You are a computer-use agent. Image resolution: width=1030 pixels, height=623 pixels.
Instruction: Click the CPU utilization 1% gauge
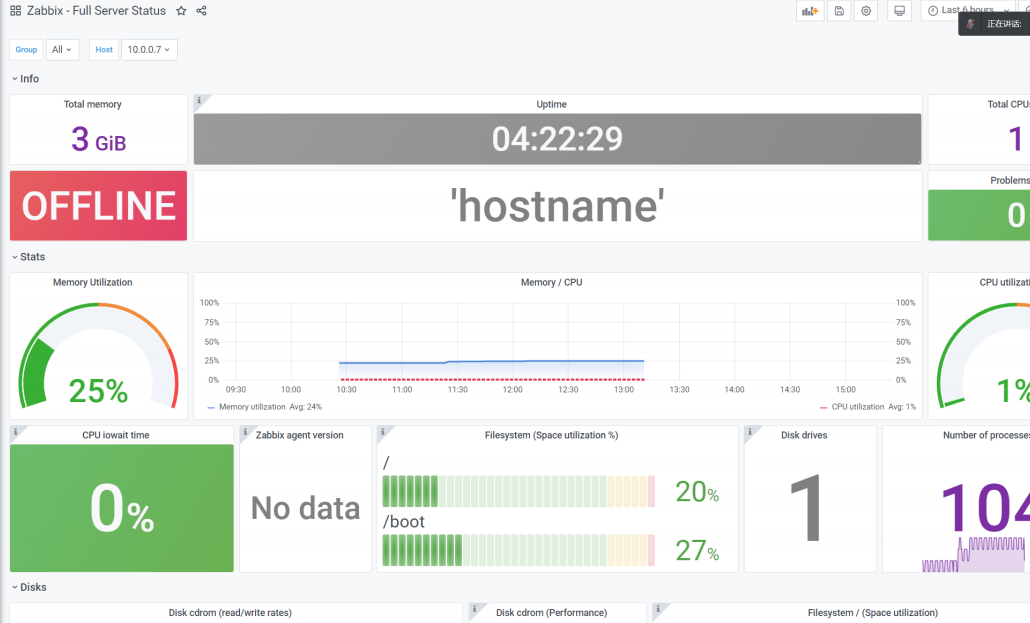point(983,355)
